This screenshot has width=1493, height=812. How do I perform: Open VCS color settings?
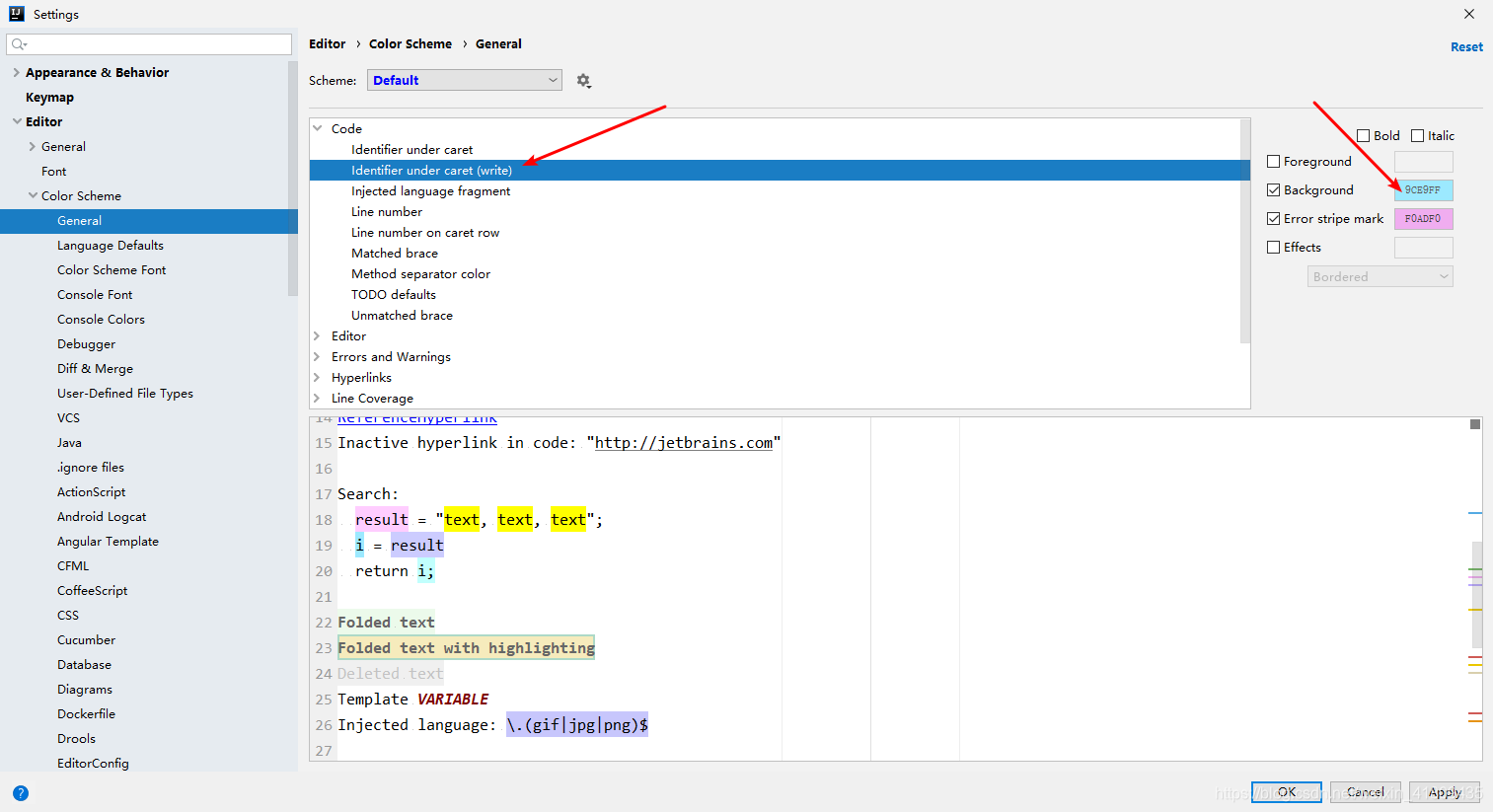(x=68, y=418)
